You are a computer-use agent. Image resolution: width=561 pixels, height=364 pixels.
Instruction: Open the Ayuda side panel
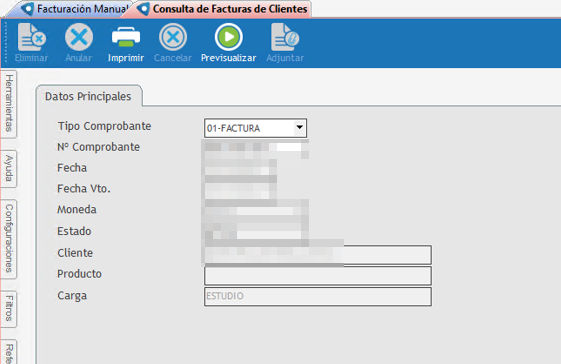point(9,169)
